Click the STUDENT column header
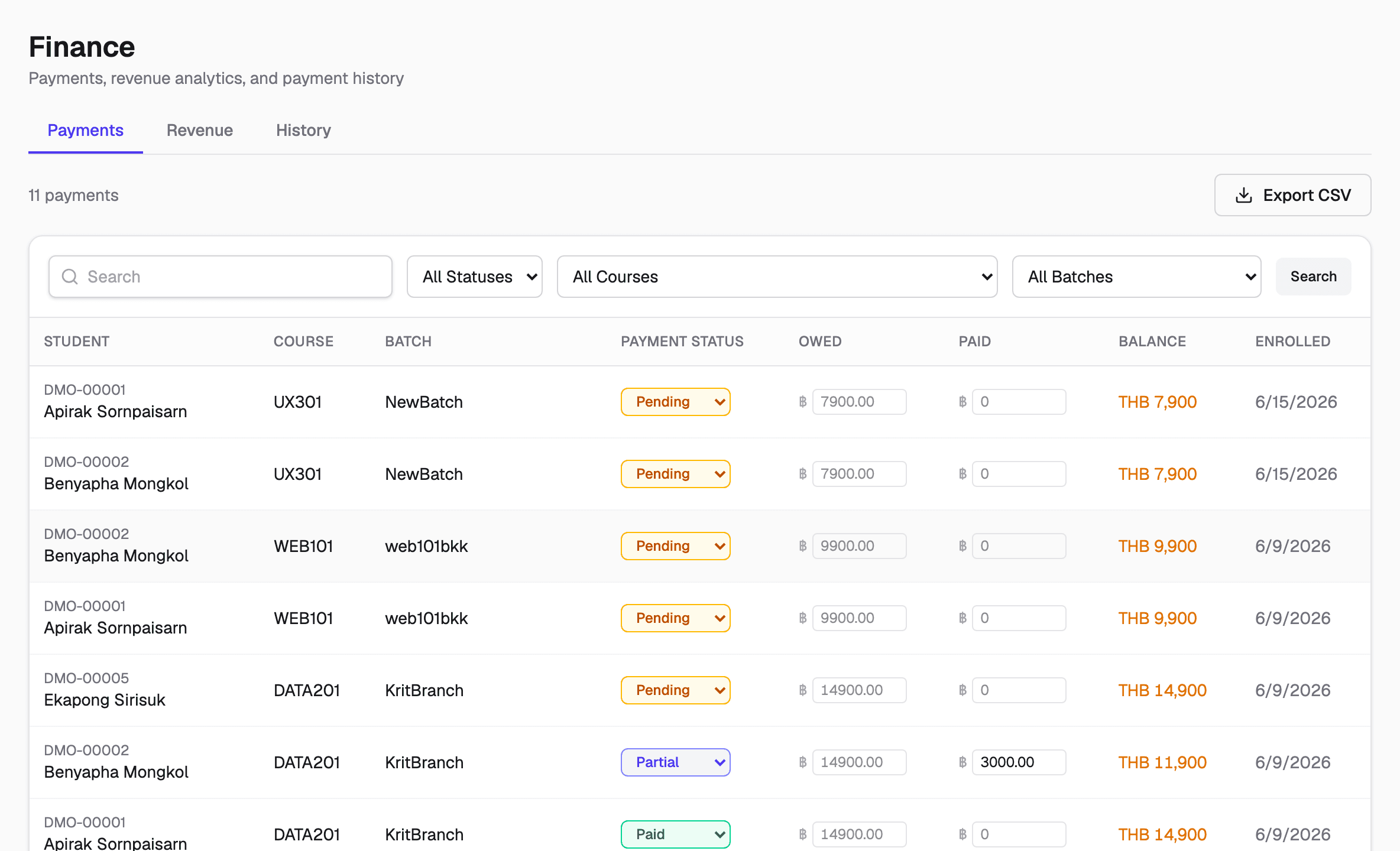The height and width of the screenshot is (851, 1400). click(x=77, y=342)
